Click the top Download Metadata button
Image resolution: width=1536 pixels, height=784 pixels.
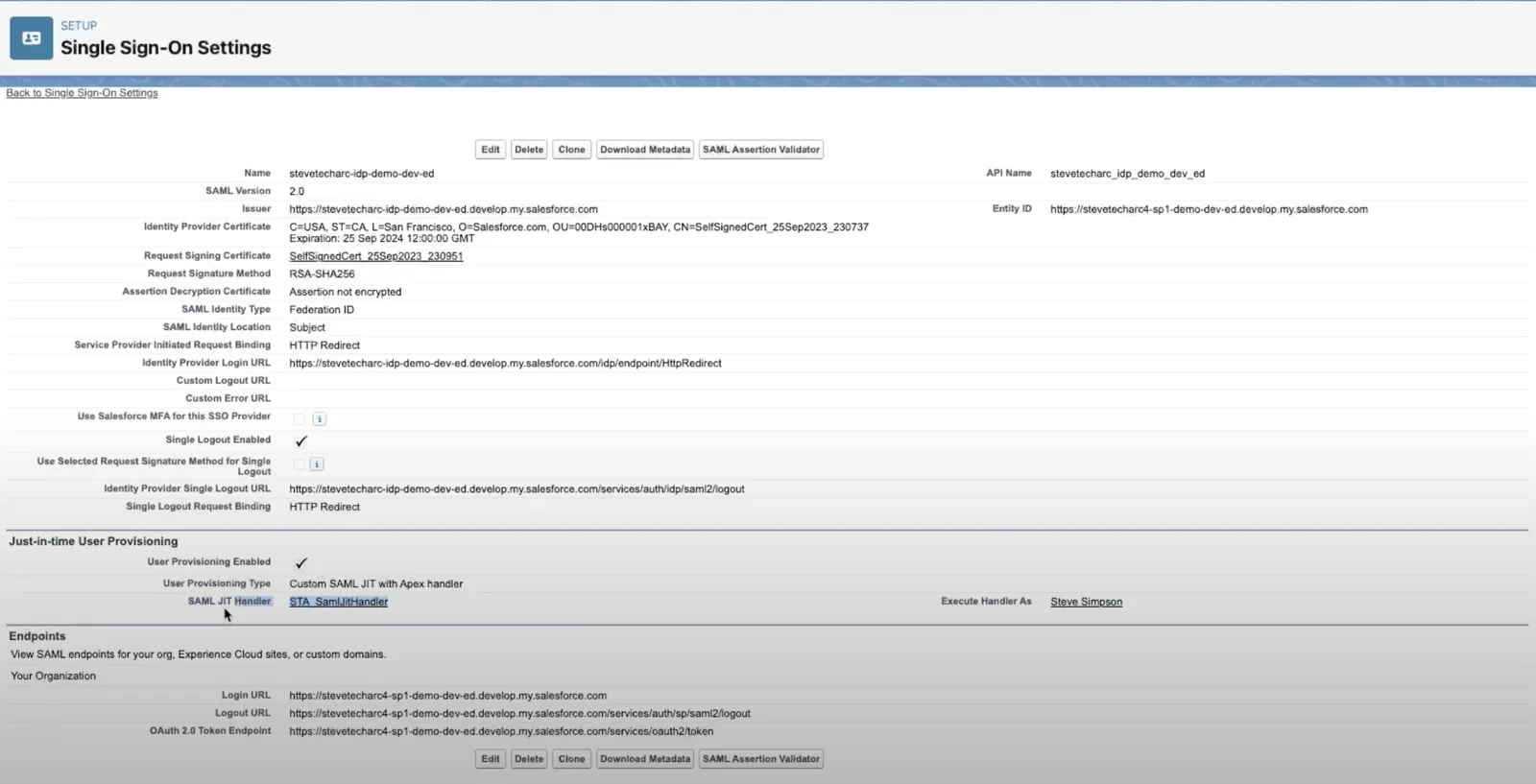pyautogui.click(x=645, y=150)
